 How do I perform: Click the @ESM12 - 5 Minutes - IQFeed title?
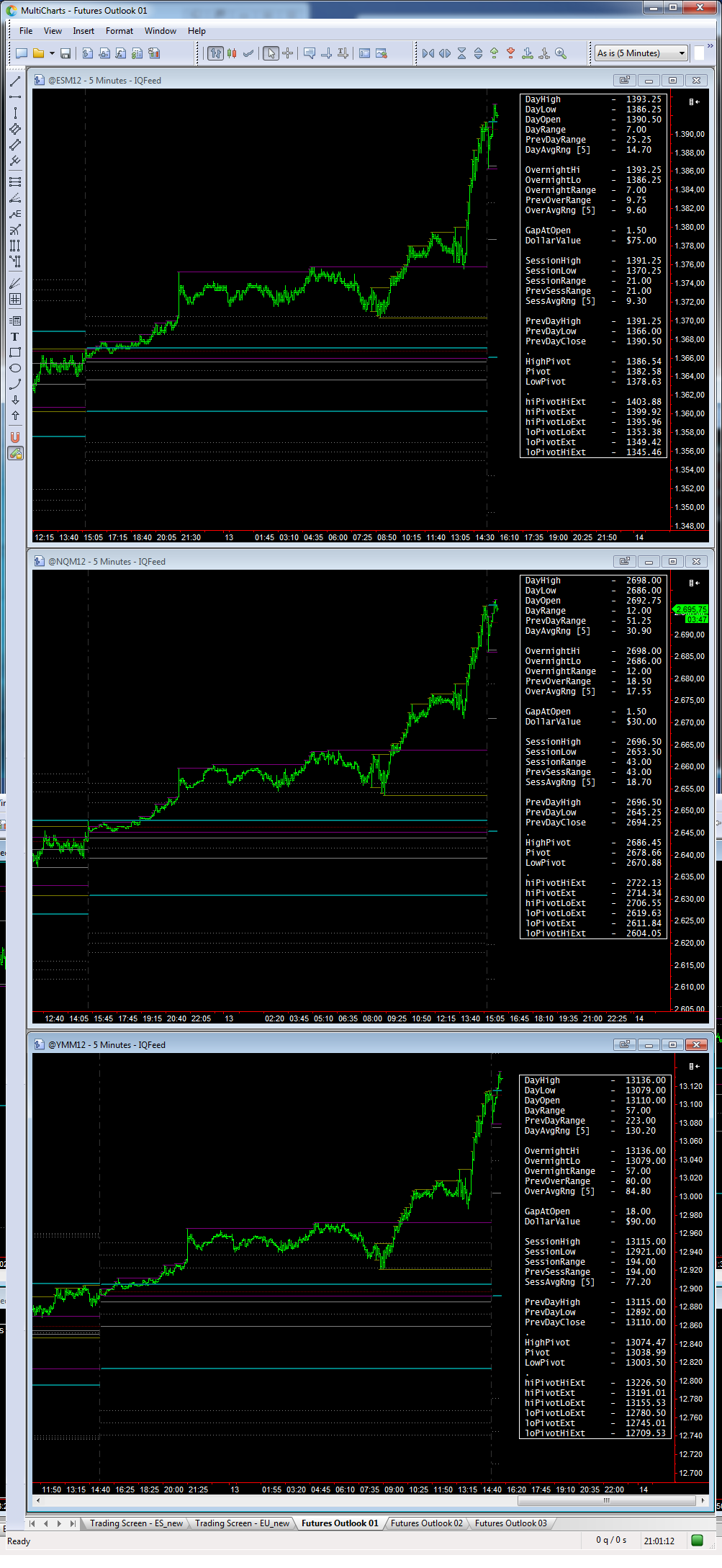click(104, 81)
